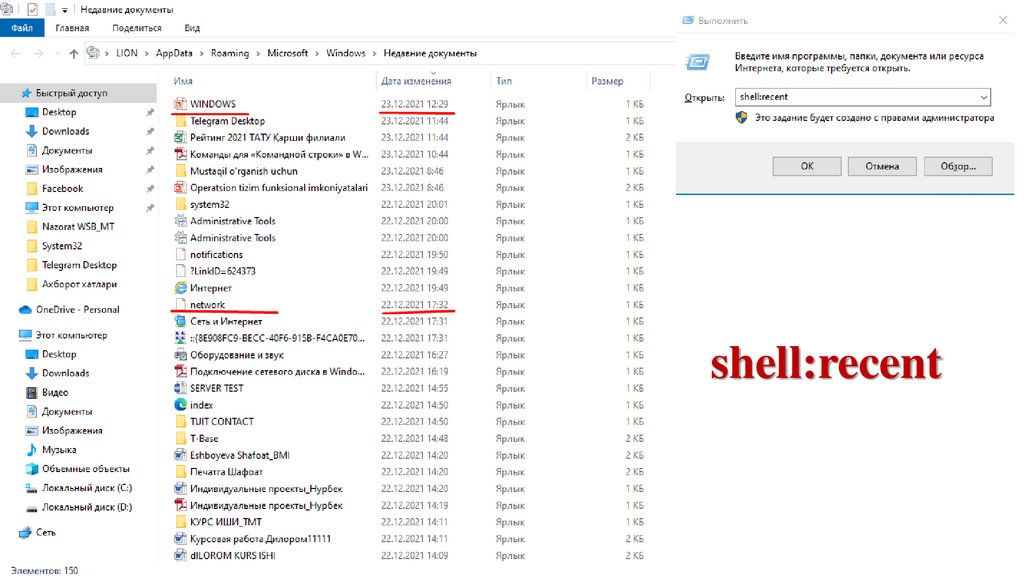Screen dimensions: 1024x576
Task: Open the Открыть combo box dropdown arrow
Action: pos(984,97)
